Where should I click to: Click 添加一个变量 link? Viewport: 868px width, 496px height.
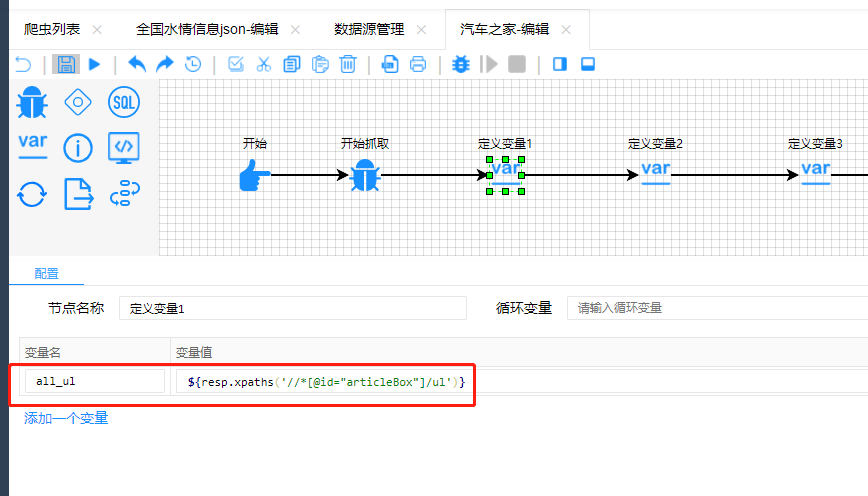coord(66,418)
